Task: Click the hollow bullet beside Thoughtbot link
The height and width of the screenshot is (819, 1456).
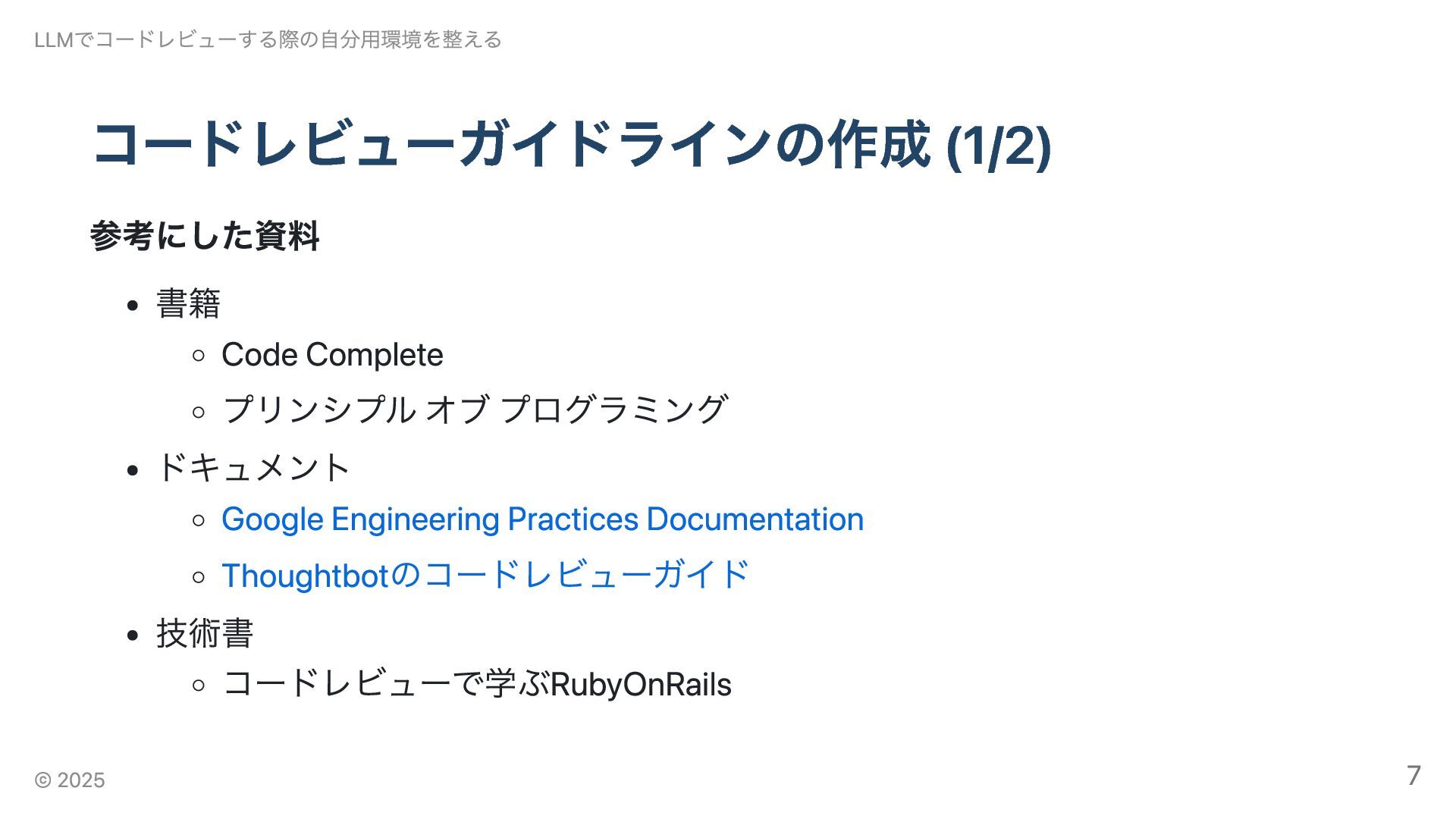Action: coord(199,577)
